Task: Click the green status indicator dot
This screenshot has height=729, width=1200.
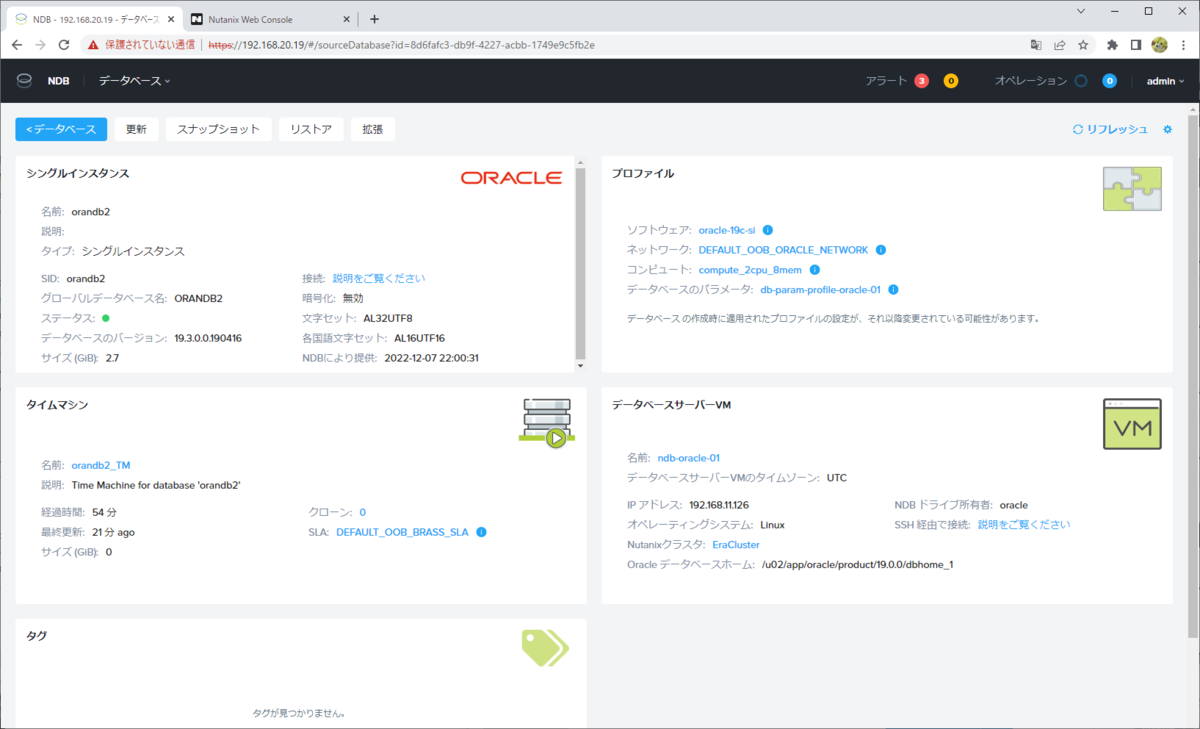Action: coord(106,318)
